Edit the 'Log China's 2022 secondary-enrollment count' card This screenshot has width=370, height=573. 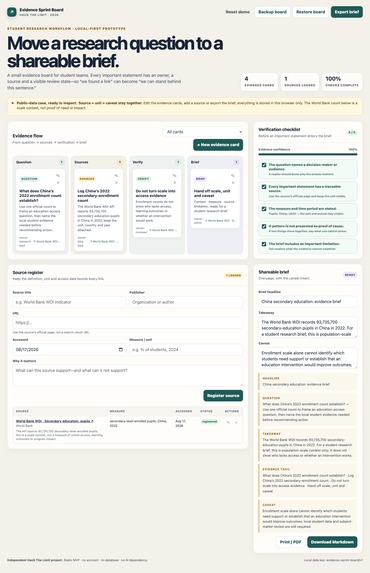click(116, 176)
